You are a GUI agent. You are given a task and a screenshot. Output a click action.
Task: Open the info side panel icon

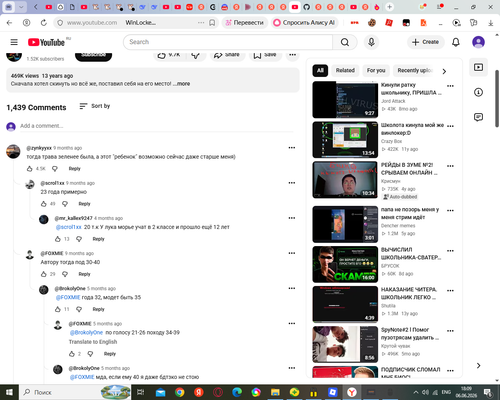coord(478,92)
